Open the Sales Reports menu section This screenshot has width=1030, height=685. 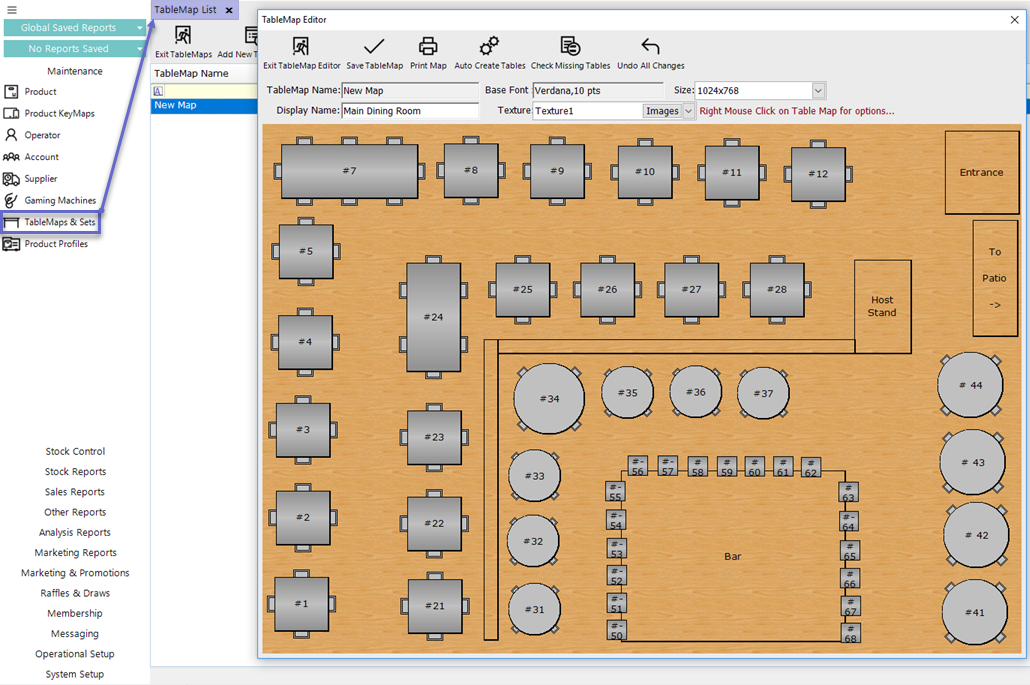[74, 492]
